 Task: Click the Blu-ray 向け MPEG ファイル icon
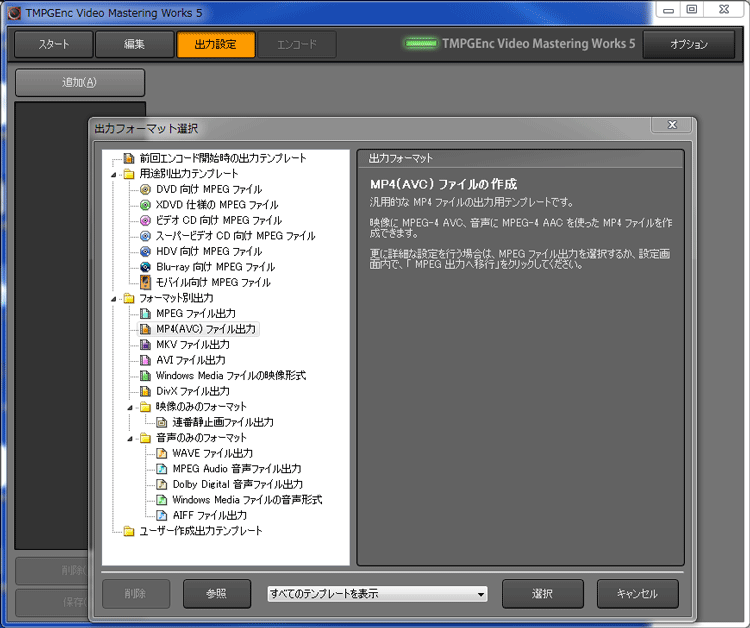pos(146,267)
